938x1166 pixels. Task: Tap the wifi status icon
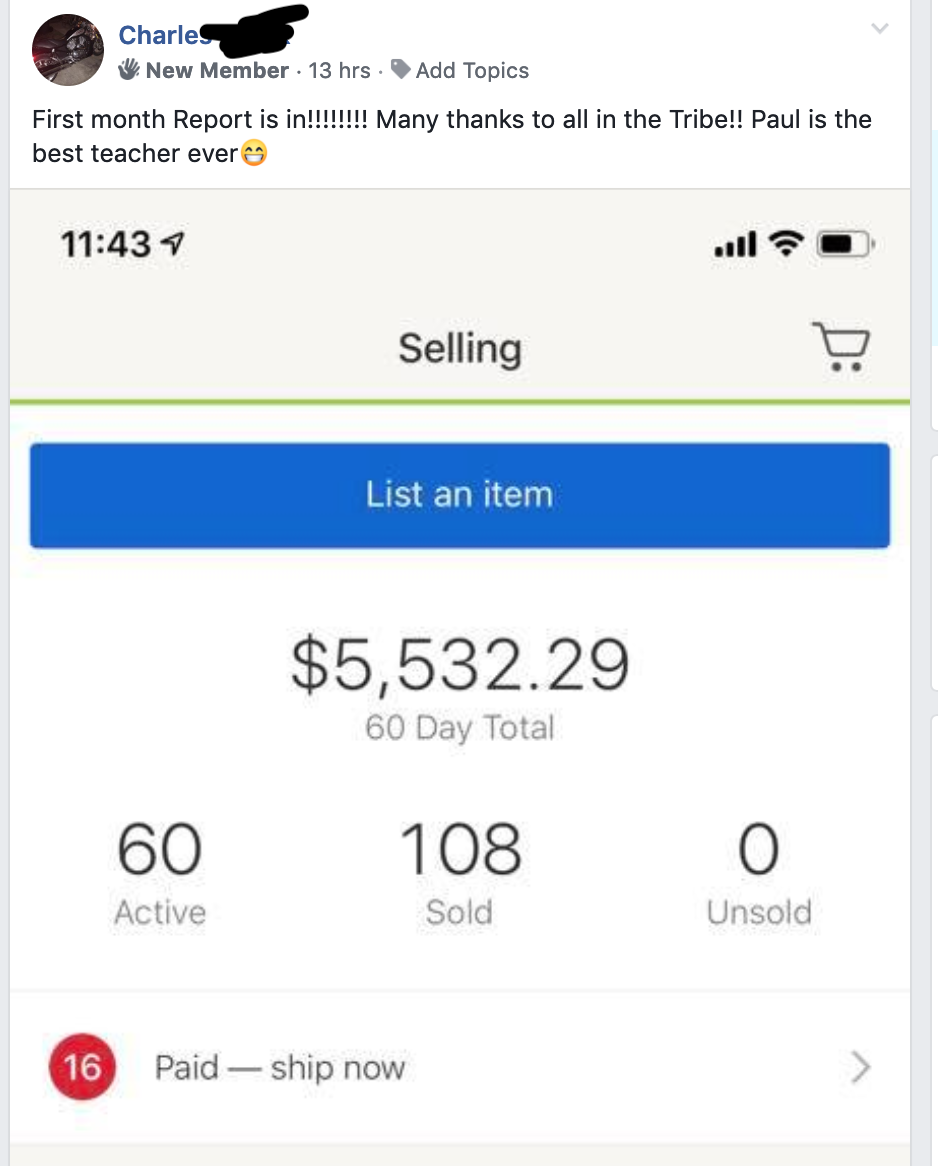click(x=786, y=243)
